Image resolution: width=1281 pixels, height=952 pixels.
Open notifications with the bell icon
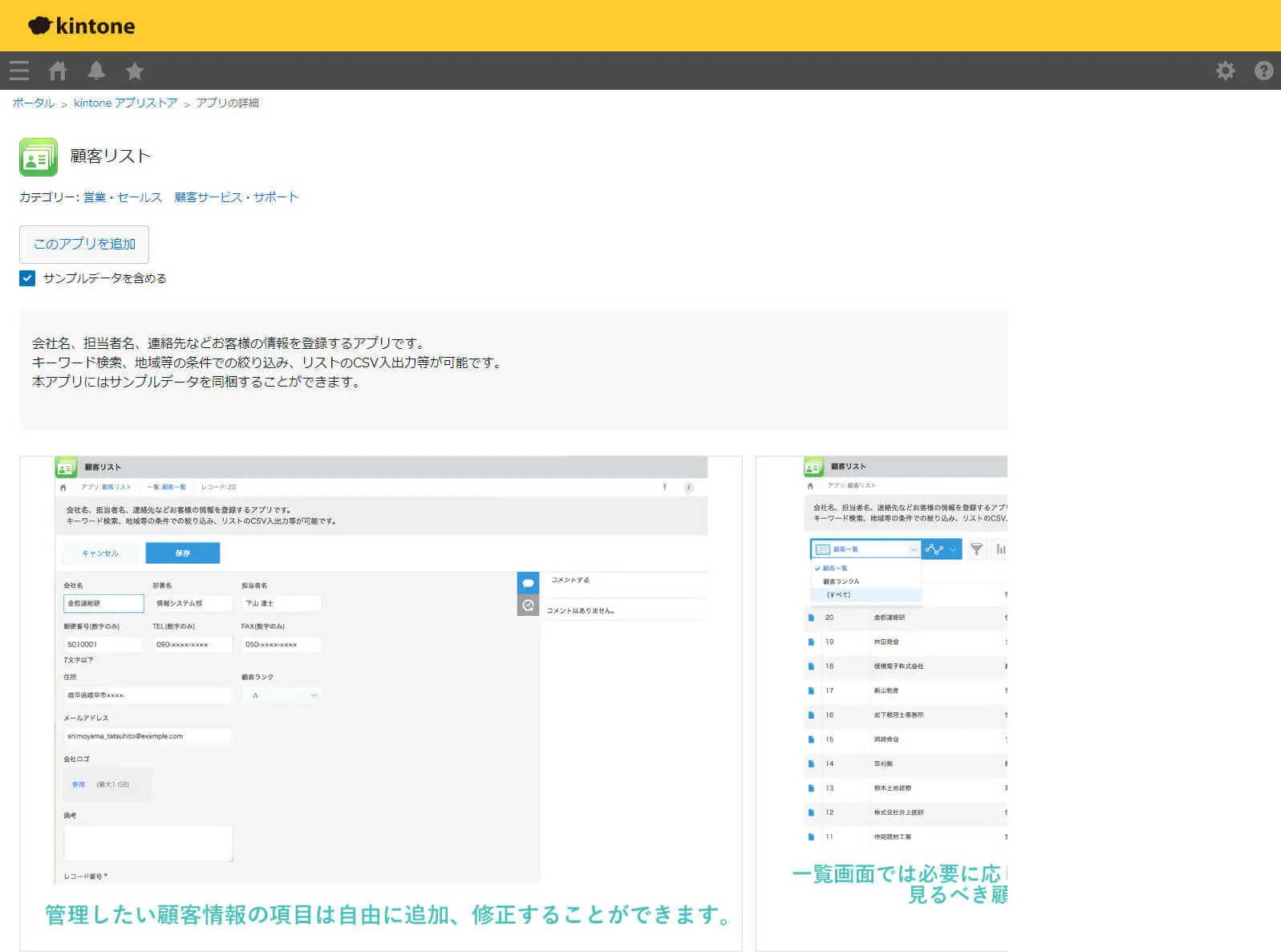(96, 71)
